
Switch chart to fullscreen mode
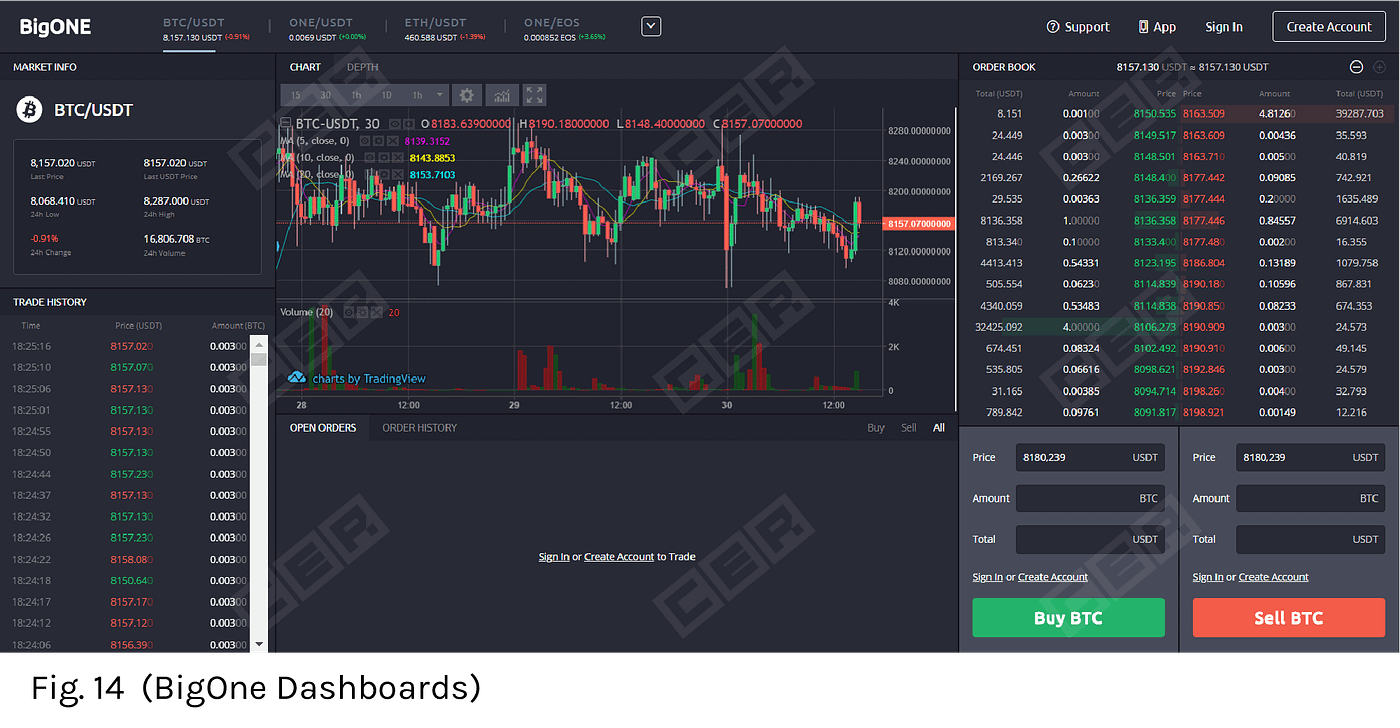(535, 95)
